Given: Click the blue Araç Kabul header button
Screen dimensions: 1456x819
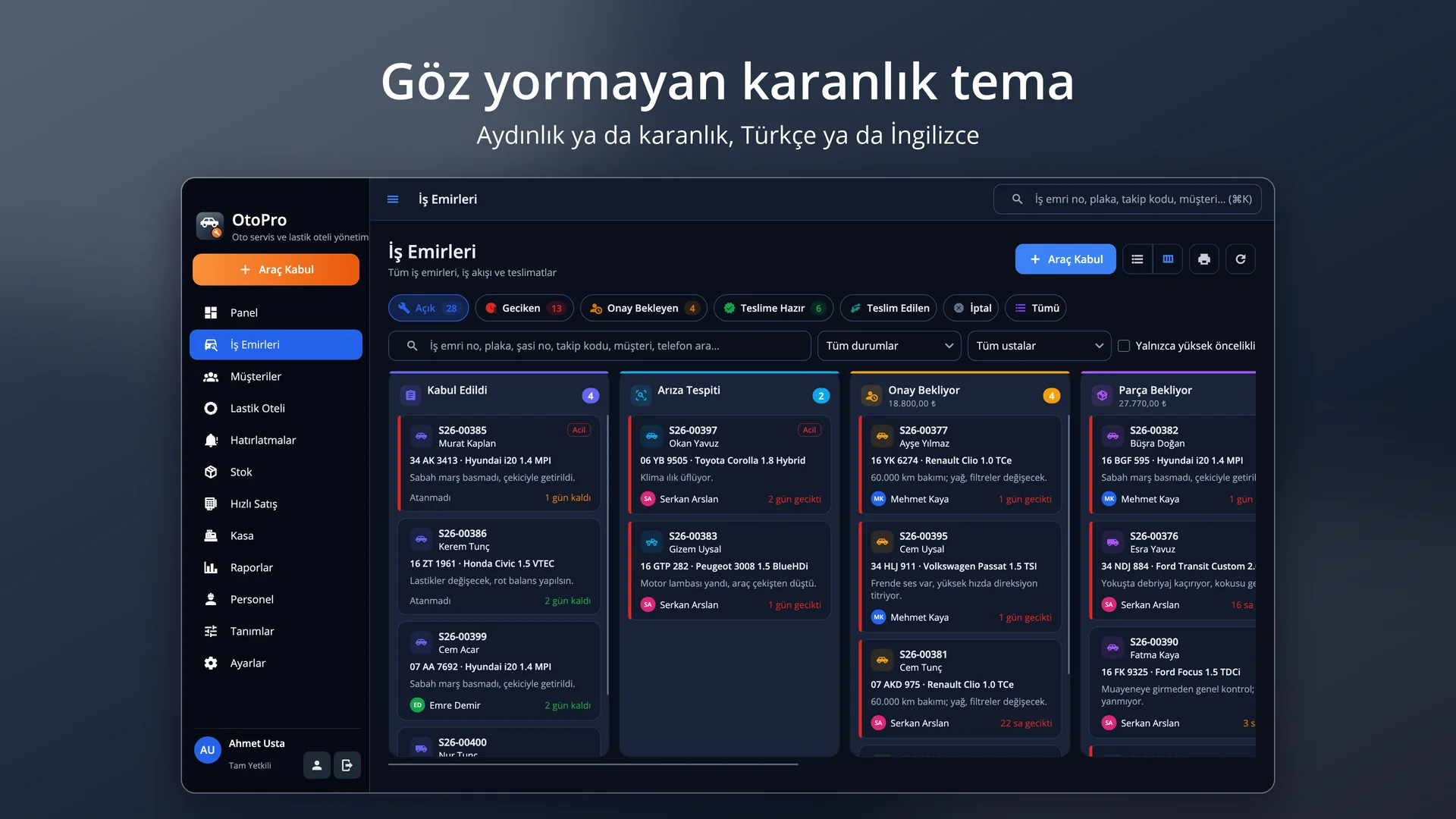Looking at the screenshot, I should pos(1065,259).
